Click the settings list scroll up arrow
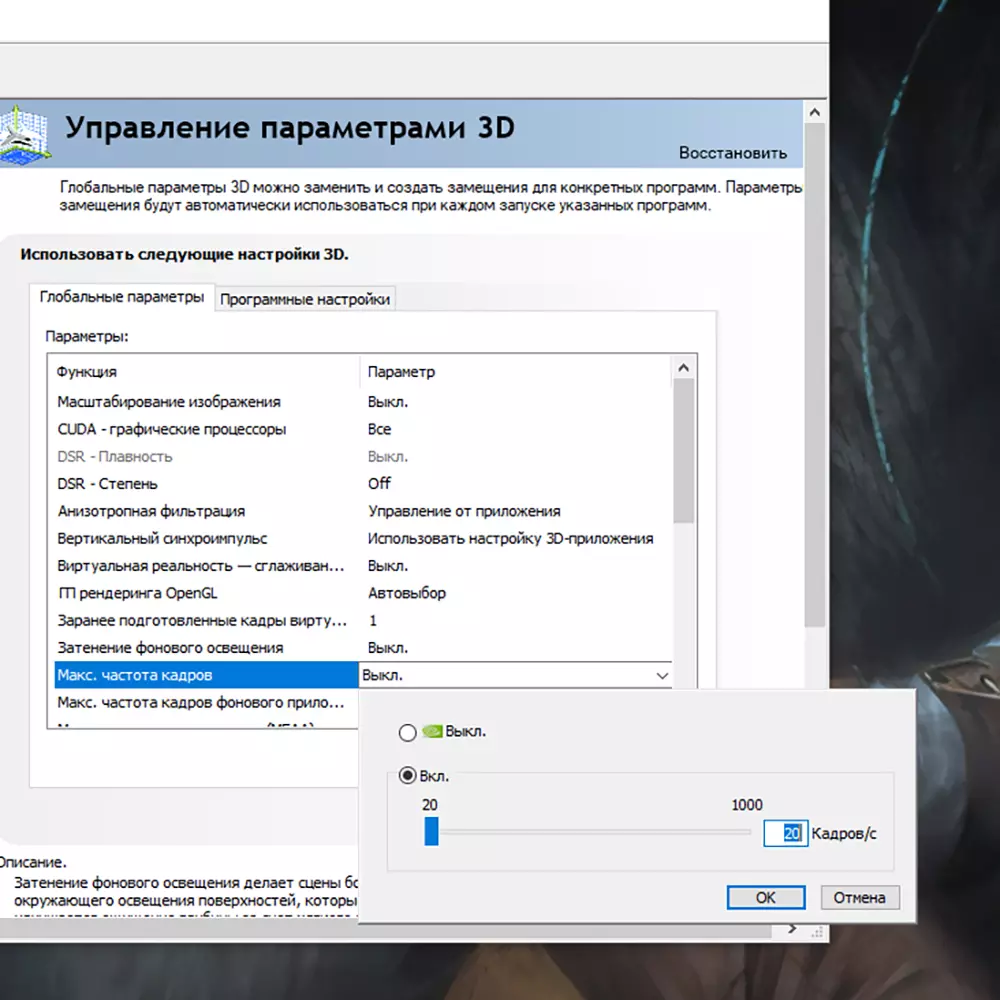This screenshot has height=1000, width=1000. (x=684, y=368)
